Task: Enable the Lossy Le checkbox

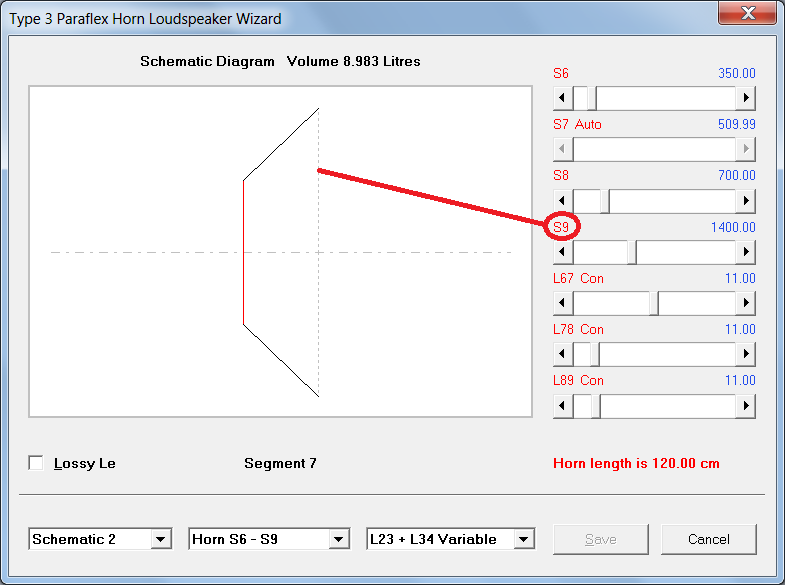Action: (x=36, y=463)
